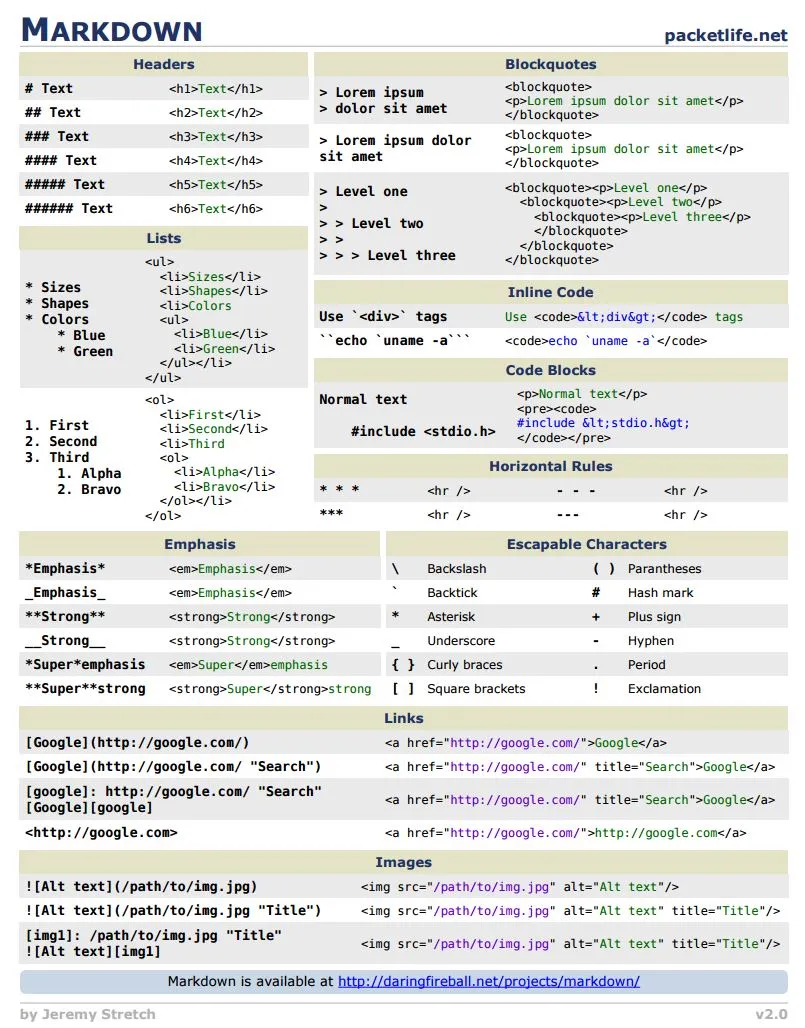Click the "* Green" nested list item
This screenshot has width=805, height=1028.
coord(85,351)
